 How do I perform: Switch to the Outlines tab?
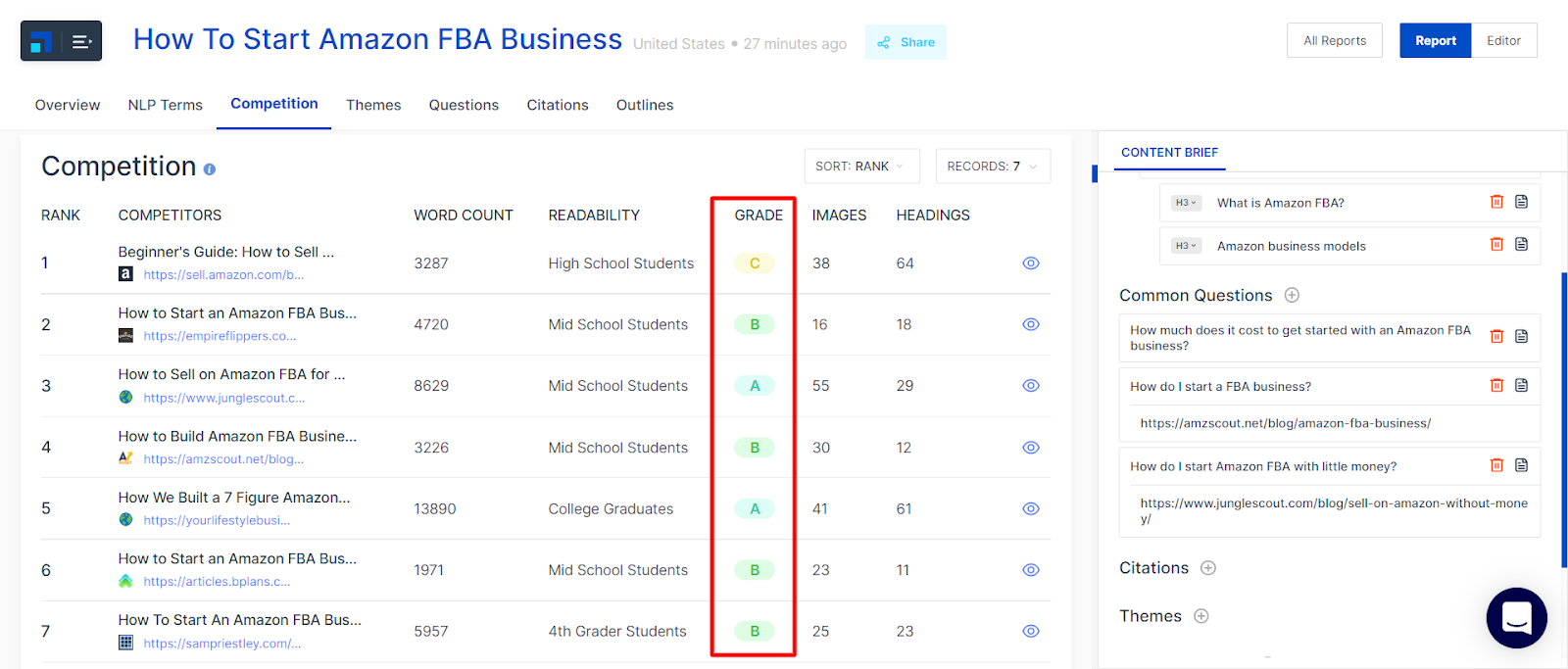(645, 105)
